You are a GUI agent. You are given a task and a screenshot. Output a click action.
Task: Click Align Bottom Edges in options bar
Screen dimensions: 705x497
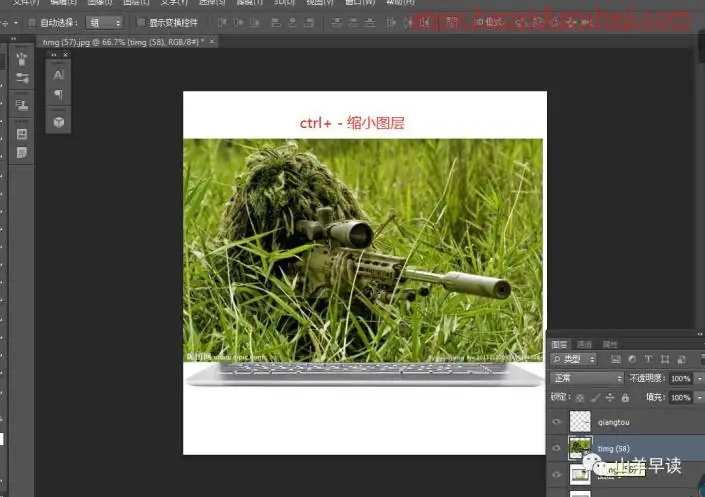[254, 22]
